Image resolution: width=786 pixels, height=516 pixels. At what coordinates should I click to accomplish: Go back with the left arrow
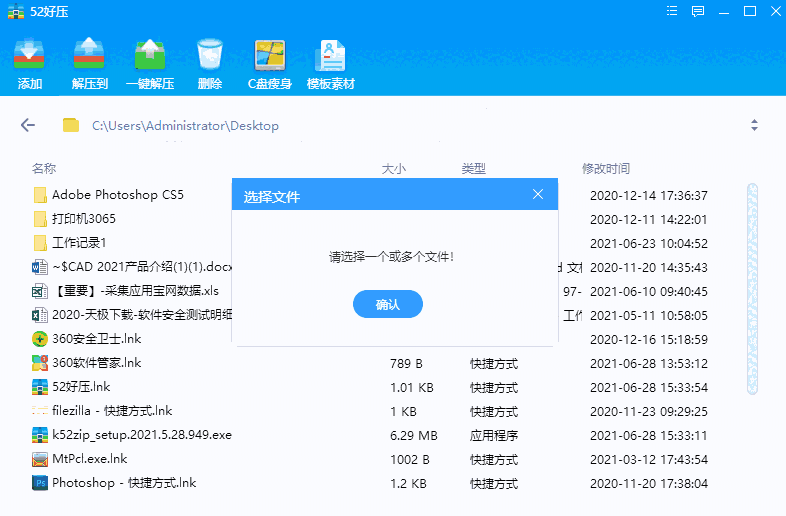pyautogui.click(x=28, y=125)
